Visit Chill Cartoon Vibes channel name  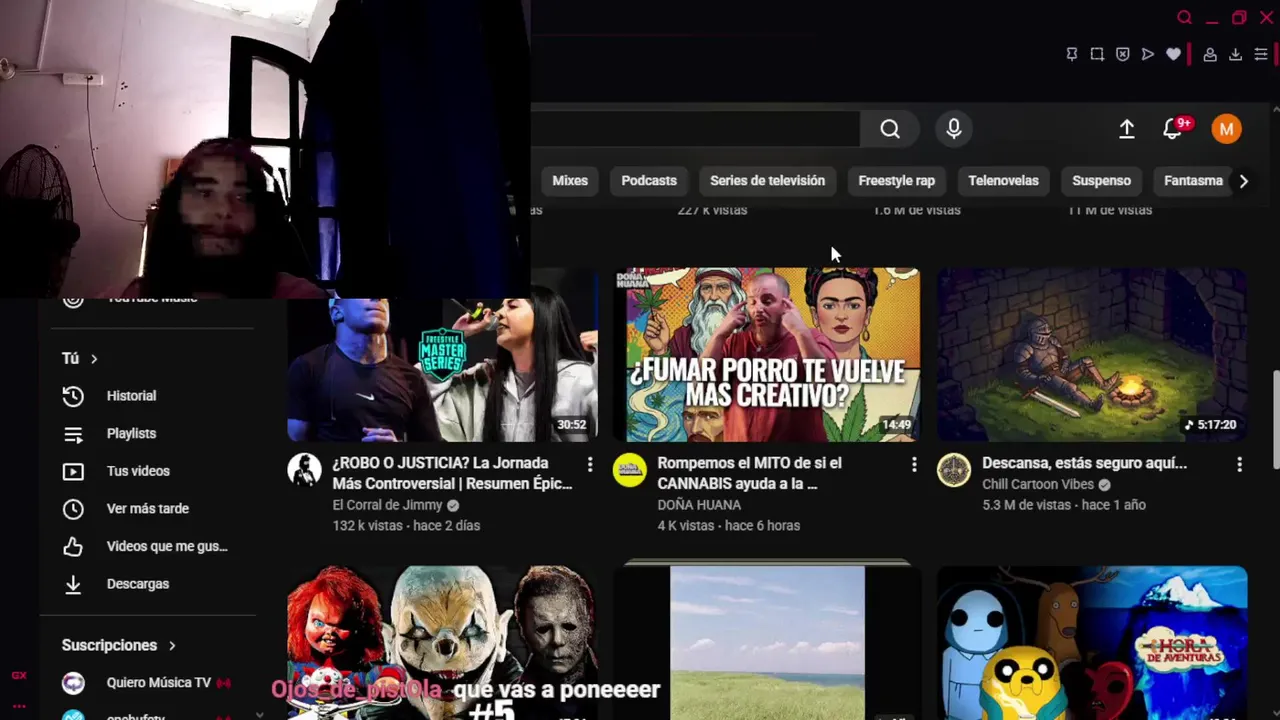1038,484
